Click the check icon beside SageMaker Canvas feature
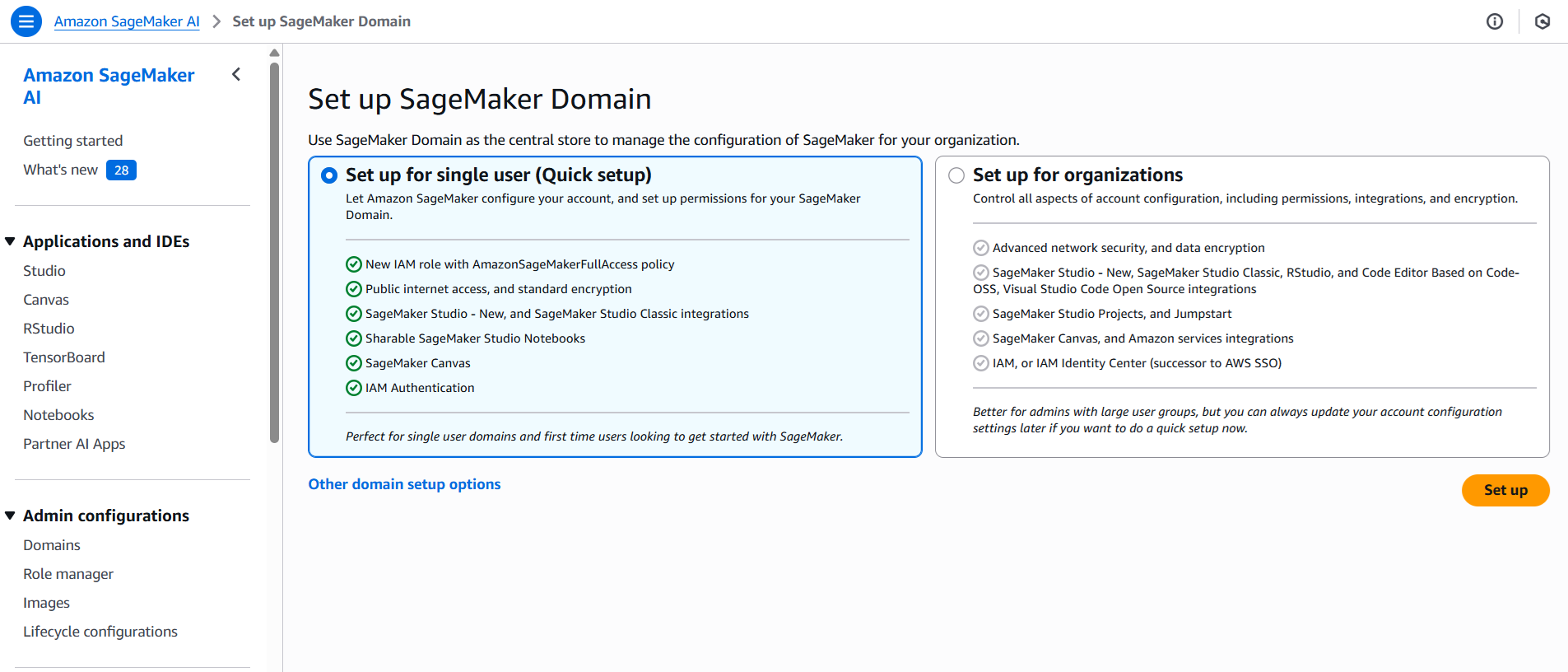1568x672 pixels. coord(354,363)
